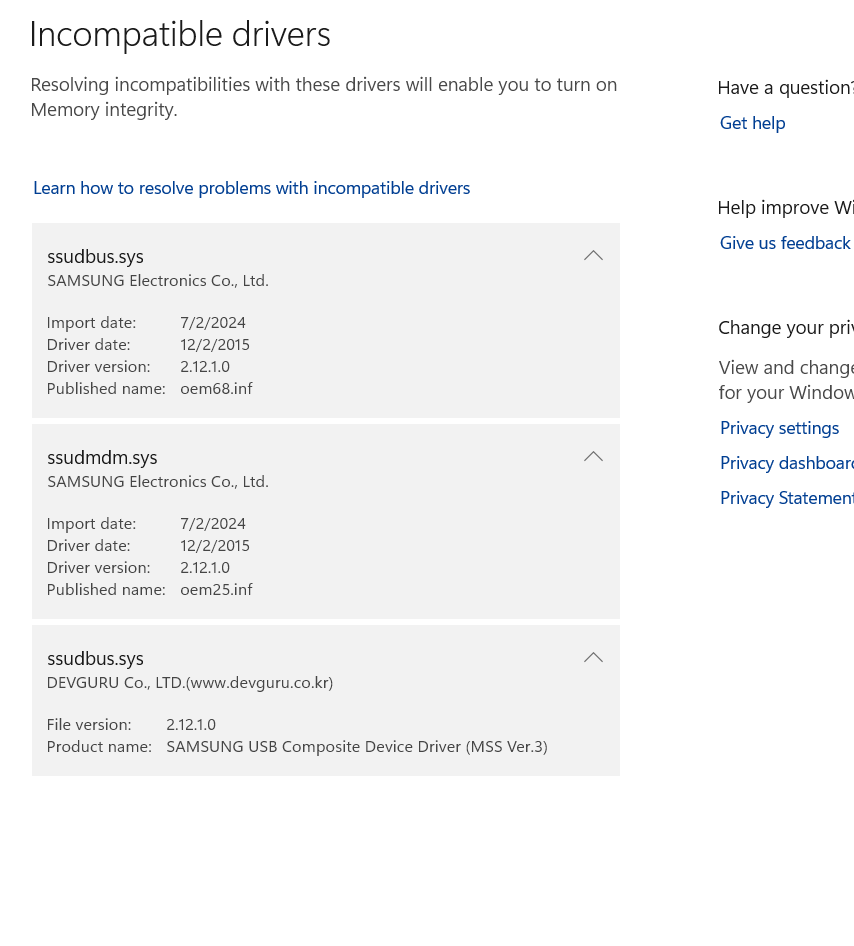This screenshot has height=946, width=854.
Task: Click the Help improve Windows heading
Action: (x=785, y=208)
